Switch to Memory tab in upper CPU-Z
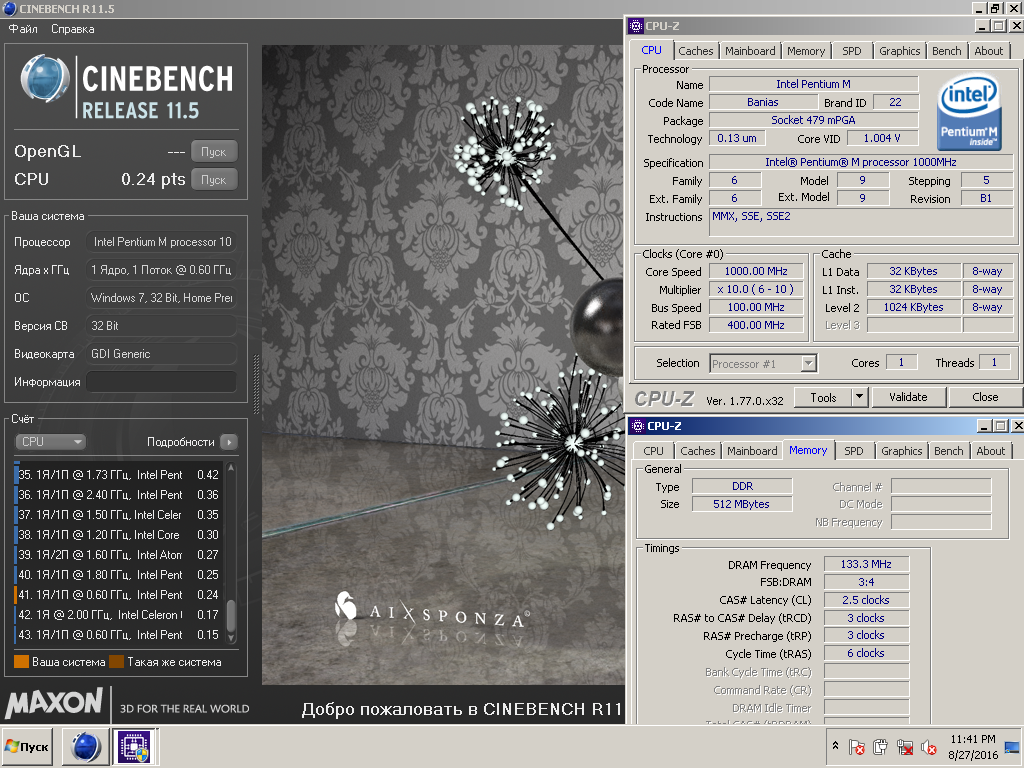This screenshot has width=1024, height=768. [806, 51]
